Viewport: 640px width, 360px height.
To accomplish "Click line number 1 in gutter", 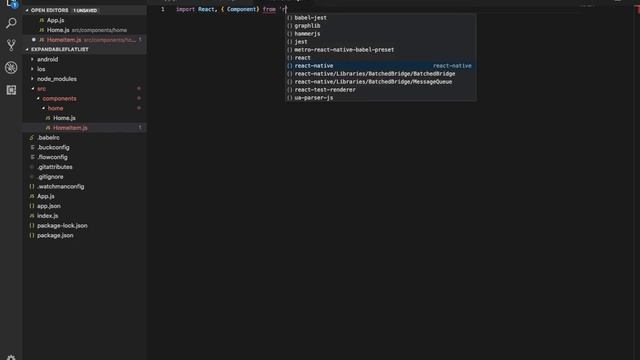I will pyautogui.click(x=162, y=9).
